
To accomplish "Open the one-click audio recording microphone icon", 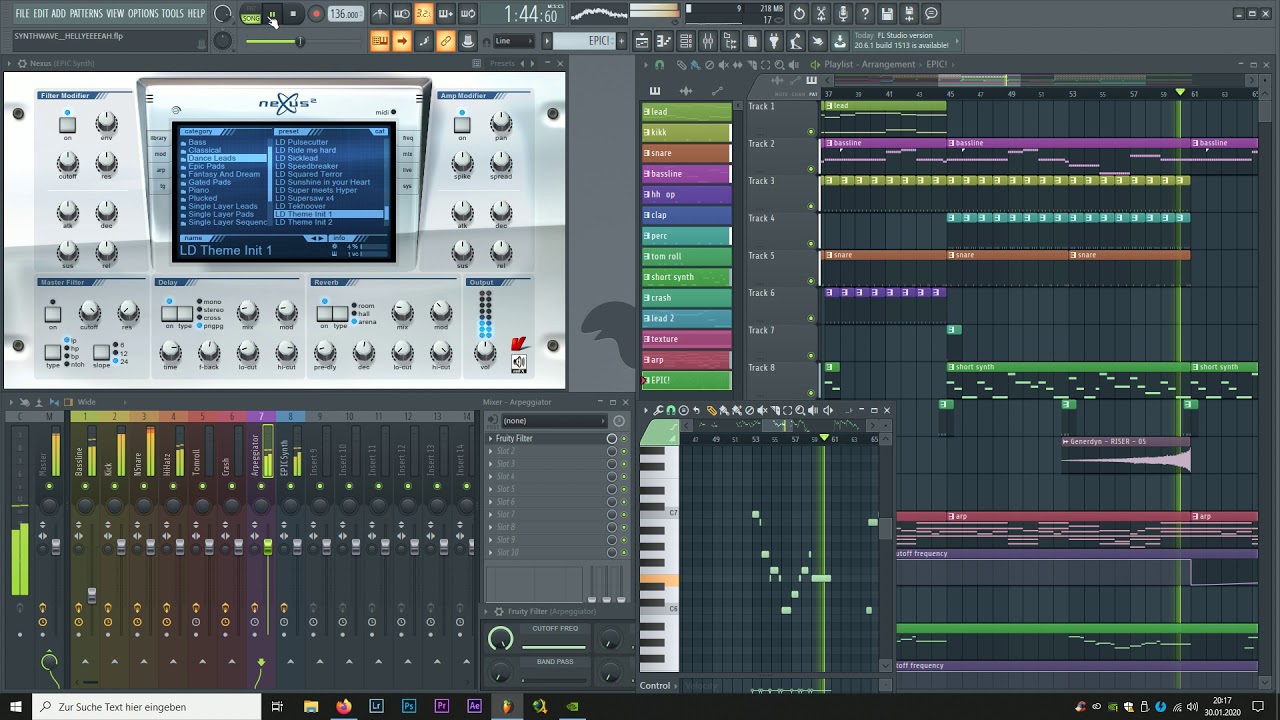I will [x=843, y=14].
